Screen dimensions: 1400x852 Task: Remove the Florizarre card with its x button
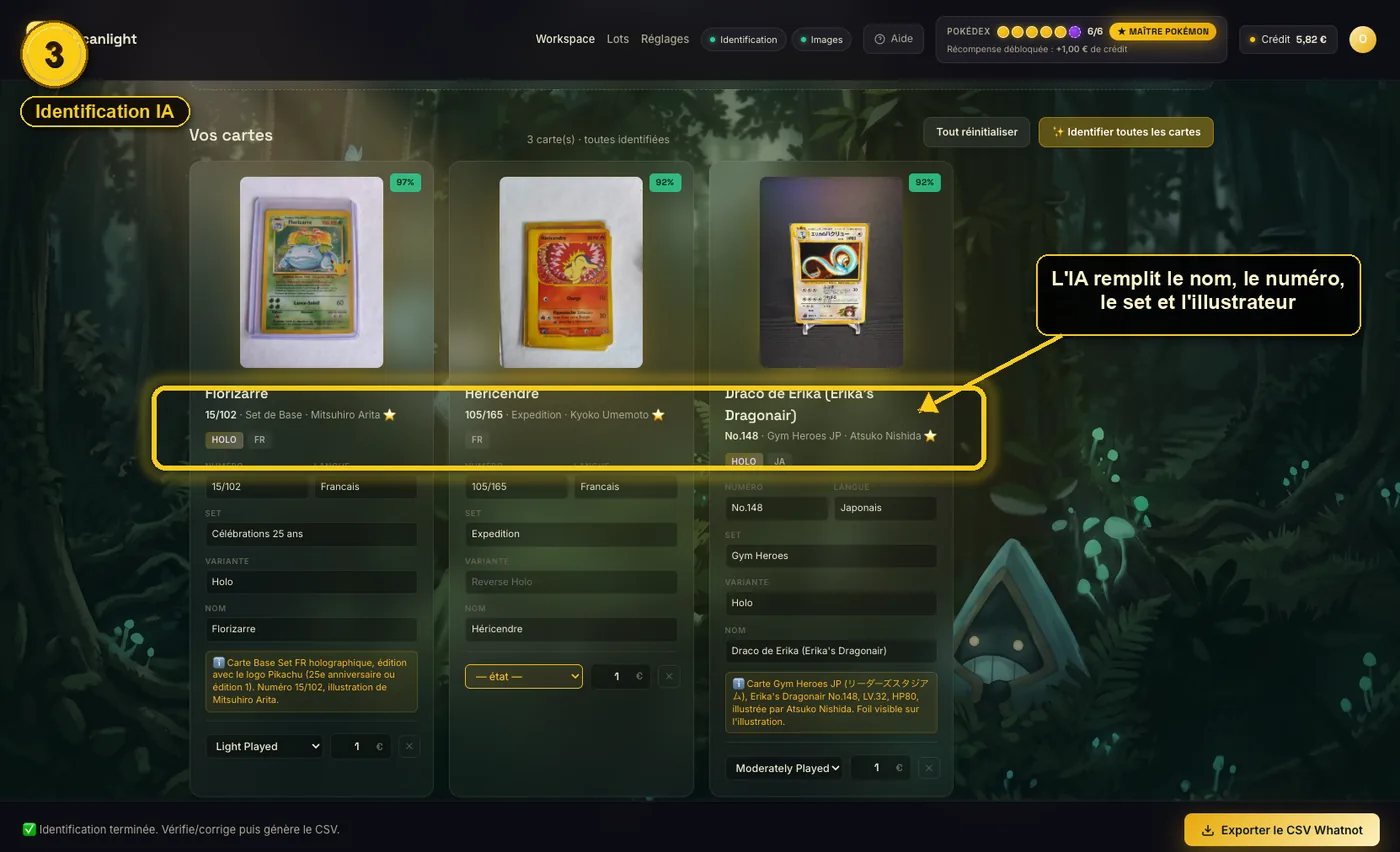pos(408,746)
